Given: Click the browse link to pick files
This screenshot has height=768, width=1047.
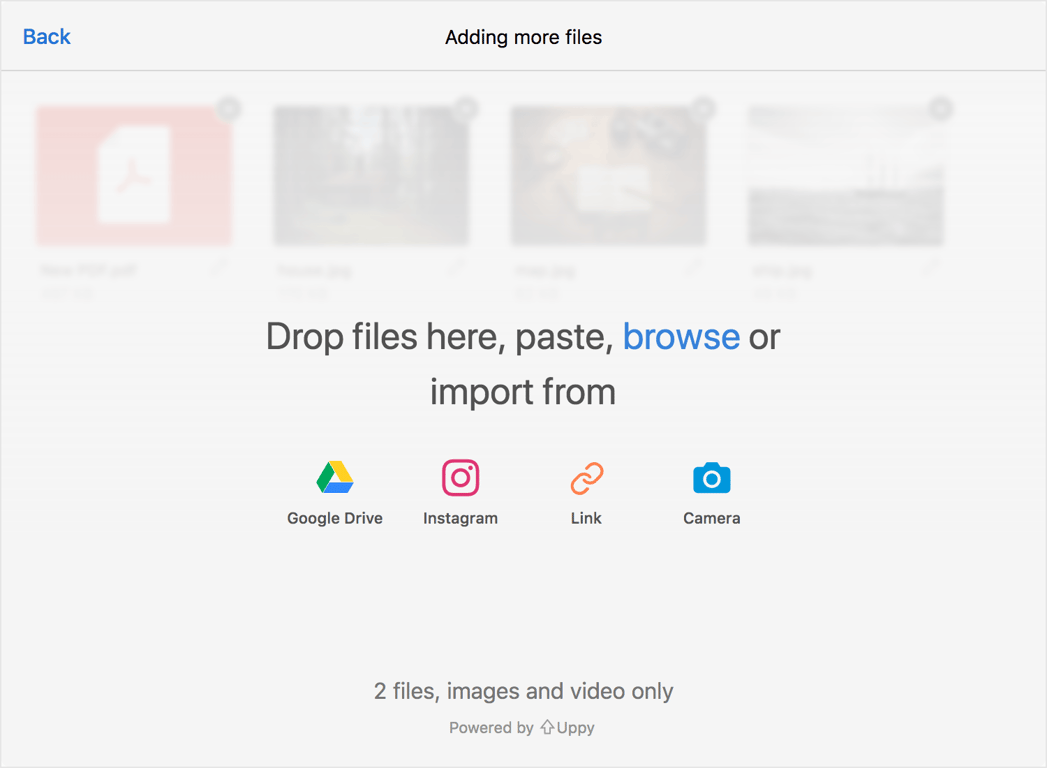Looking at the screenshot, I should (681, 337).
